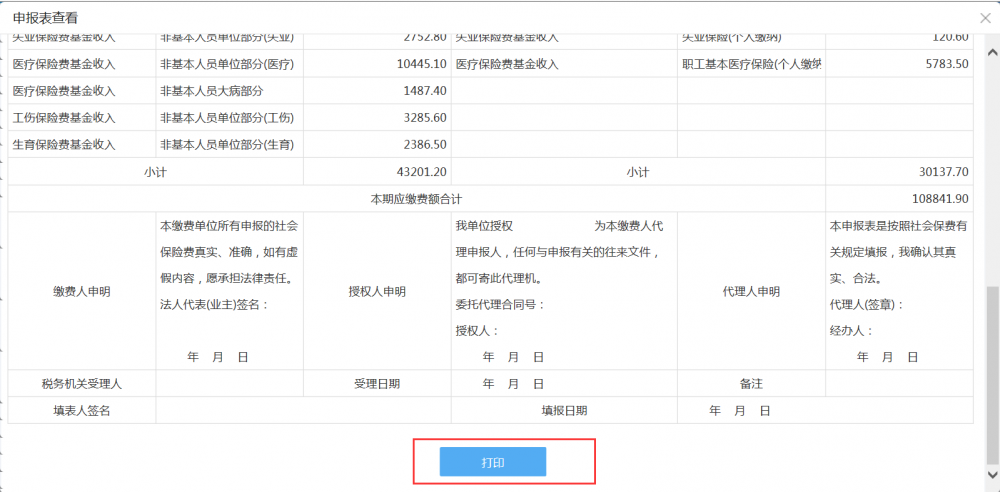Select the 工伤保险费基金收入 cell
Image resolution: width=1000 pixels, height=492 pixels.
coord(64,118)
